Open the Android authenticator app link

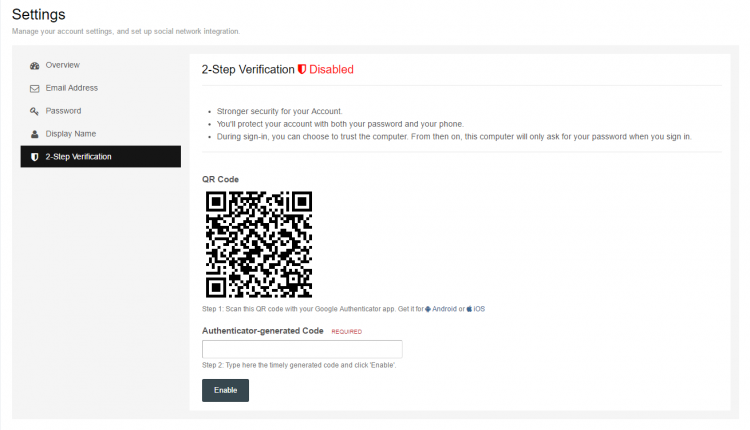click(444, 309)
